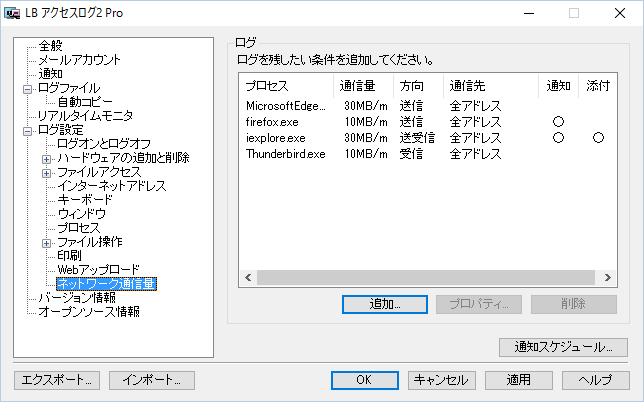Collapse the ログファイル tree node
The height and width of the screenshot is (402, 644).
coord(28,88)
